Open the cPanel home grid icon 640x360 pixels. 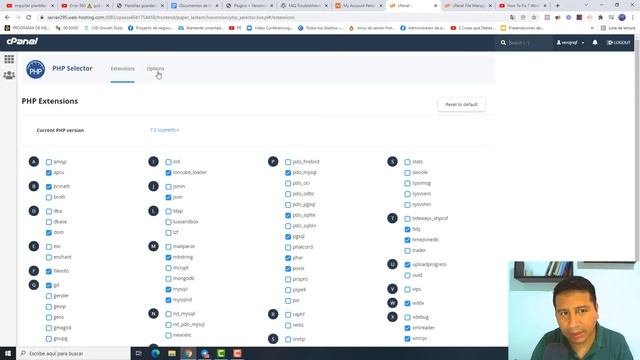[x=9, y=59]
